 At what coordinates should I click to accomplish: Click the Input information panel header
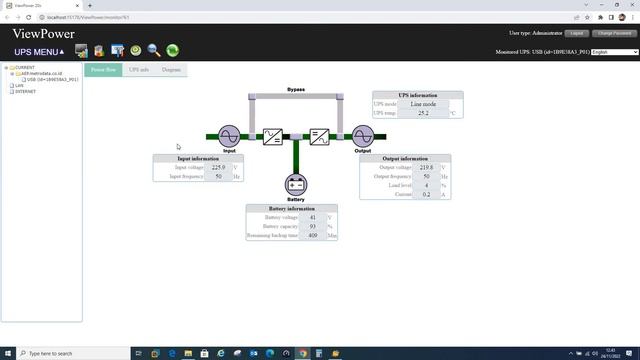[x=198, y=158]
